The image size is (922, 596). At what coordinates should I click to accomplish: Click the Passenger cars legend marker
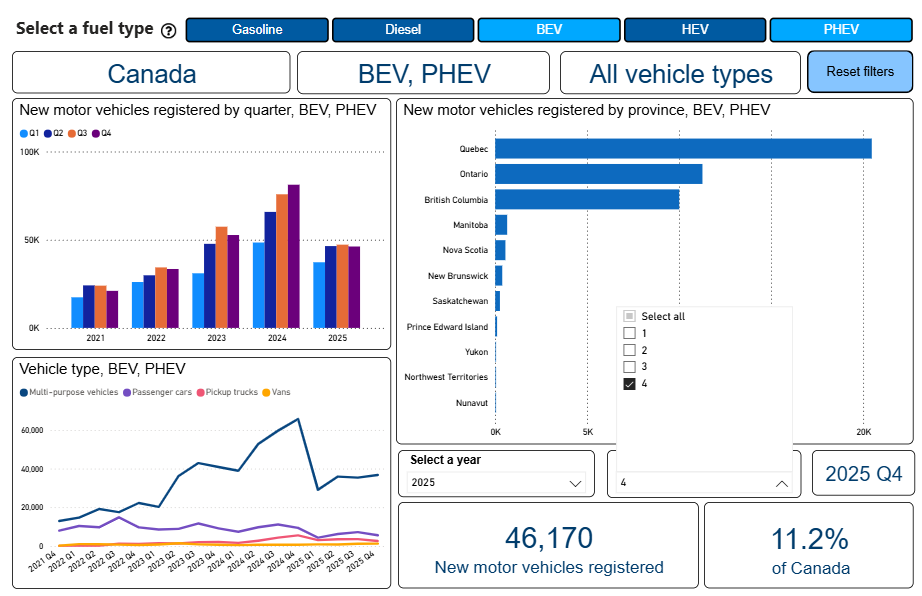127,392
